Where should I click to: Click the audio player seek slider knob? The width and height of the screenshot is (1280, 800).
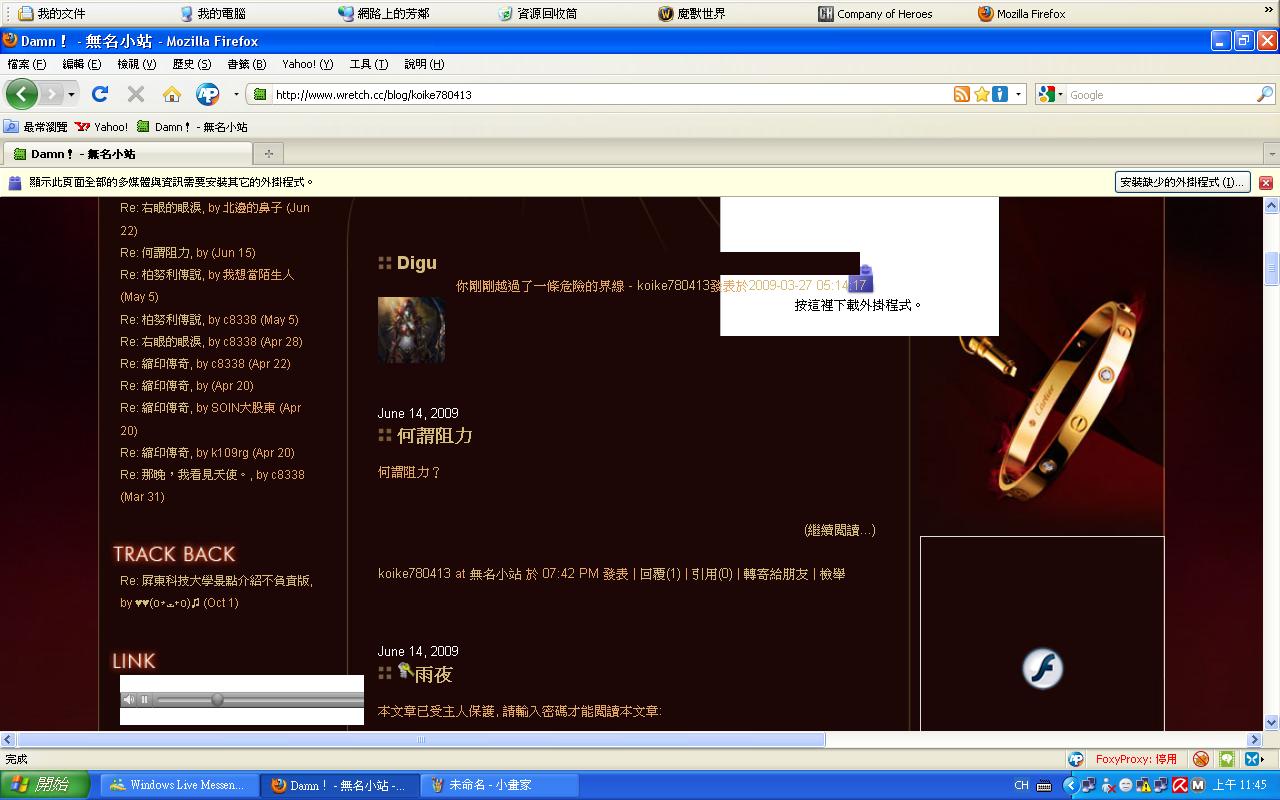(217, 700)
